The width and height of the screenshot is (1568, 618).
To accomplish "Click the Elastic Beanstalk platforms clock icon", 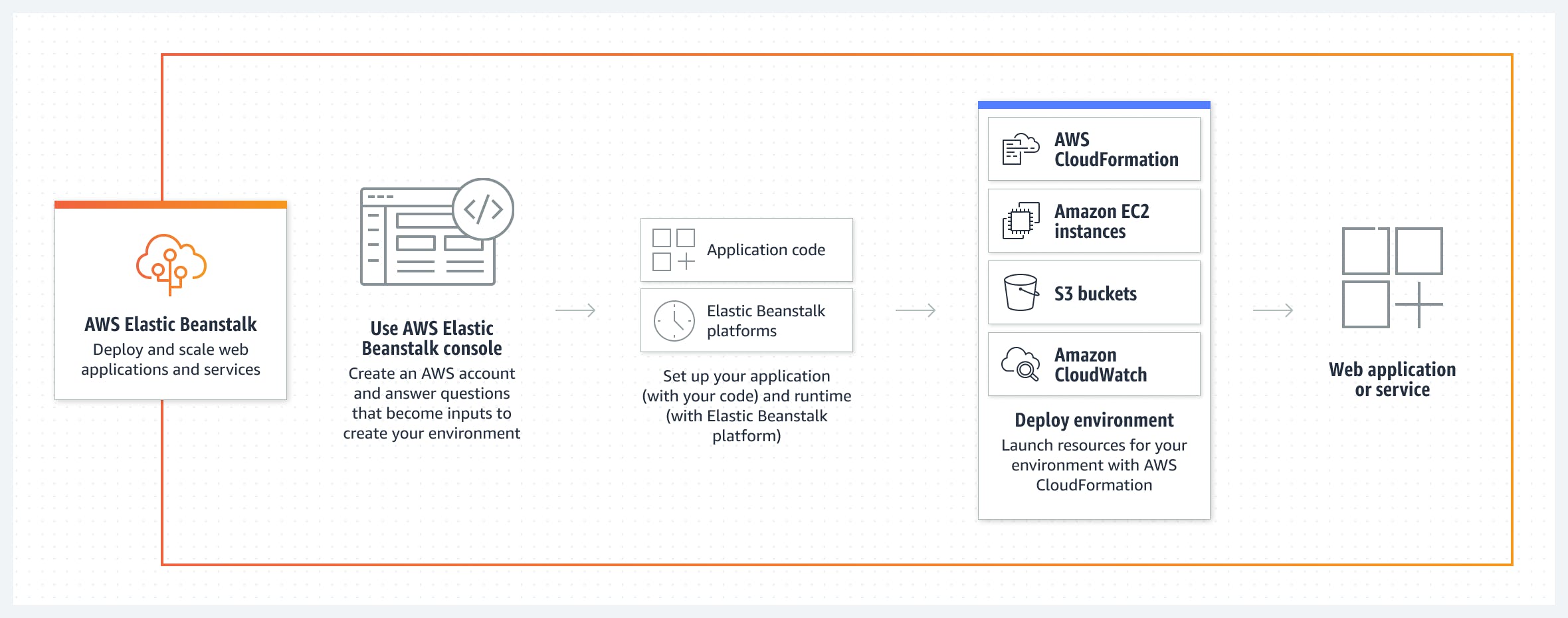I will 674,321.
